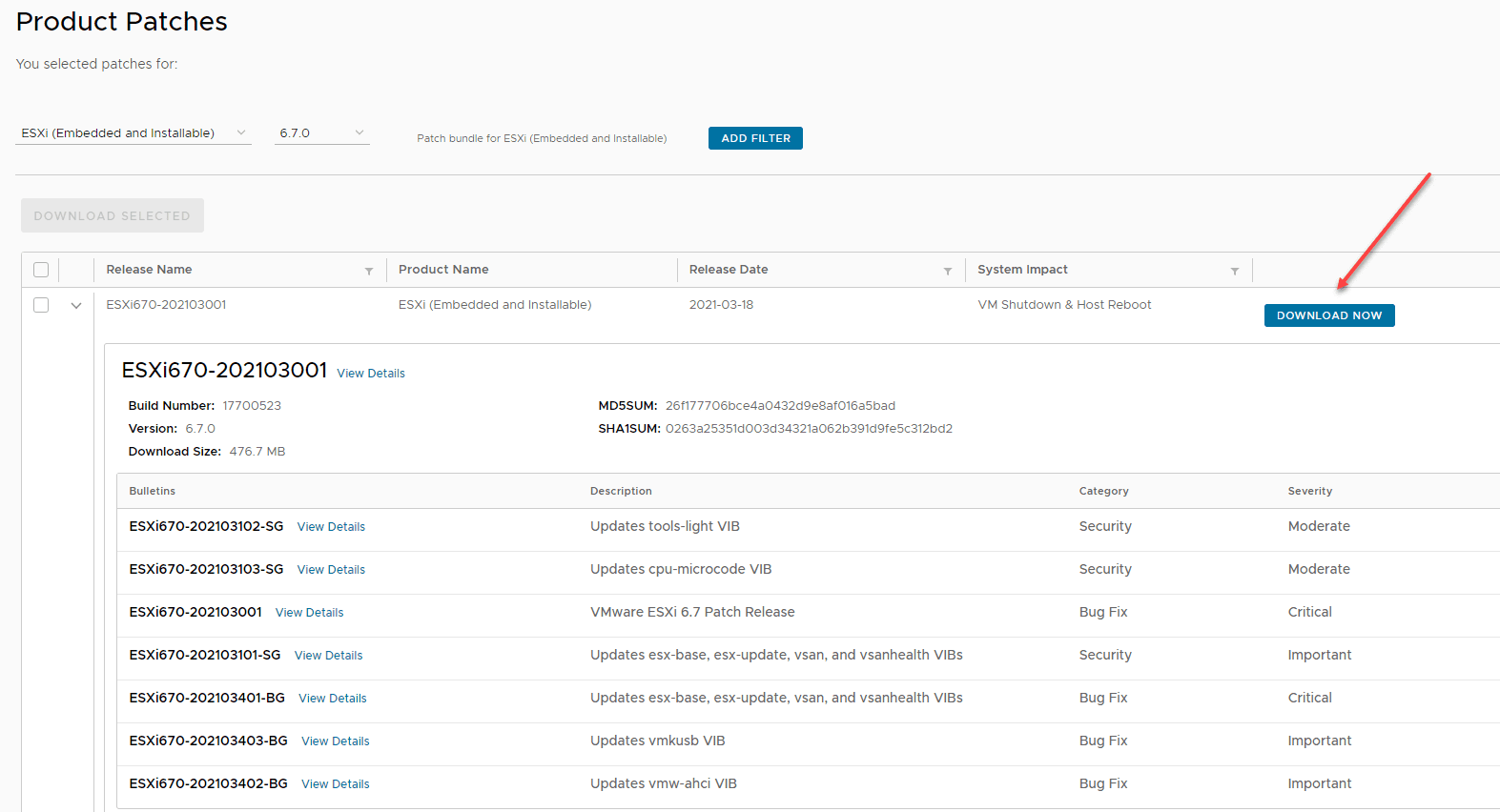Image resolution: width=1500 pixels, height=812 pixels.
Task: Open View Details for bulletin ESXi670-202103101-SG
Action: coord(328,656)
